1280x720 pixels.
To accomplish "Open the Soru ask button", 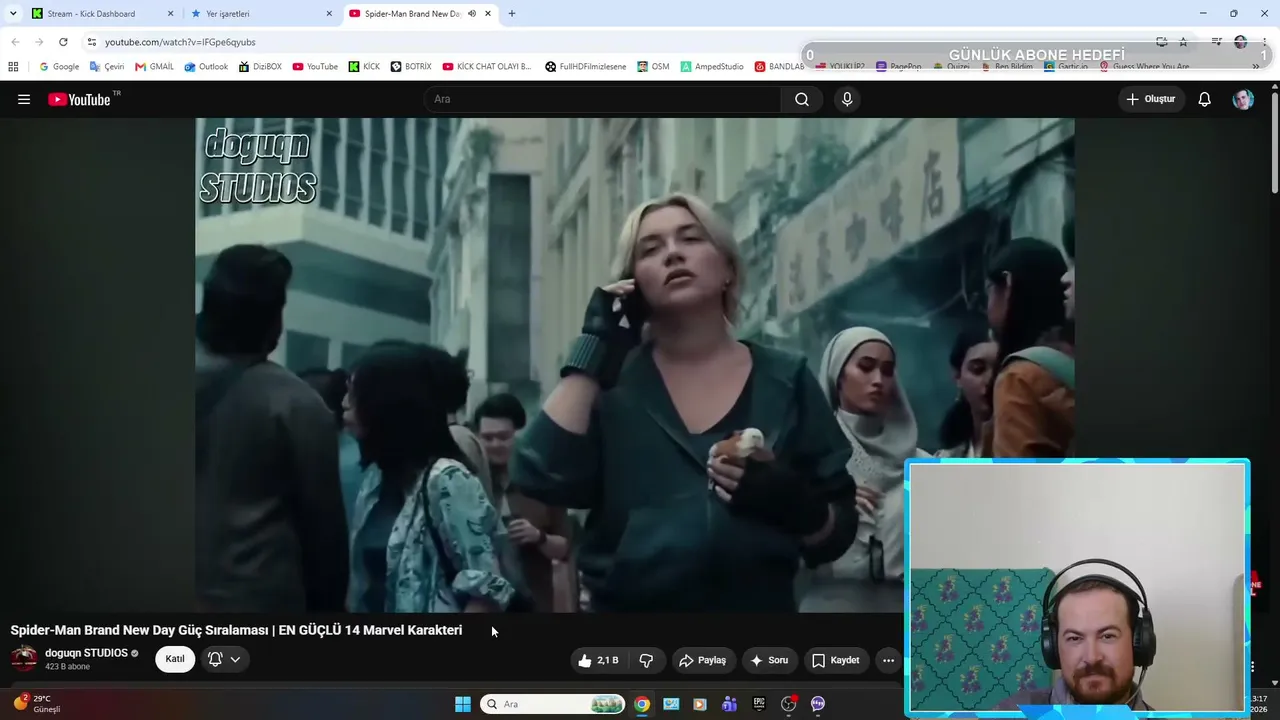I will 769,660.
